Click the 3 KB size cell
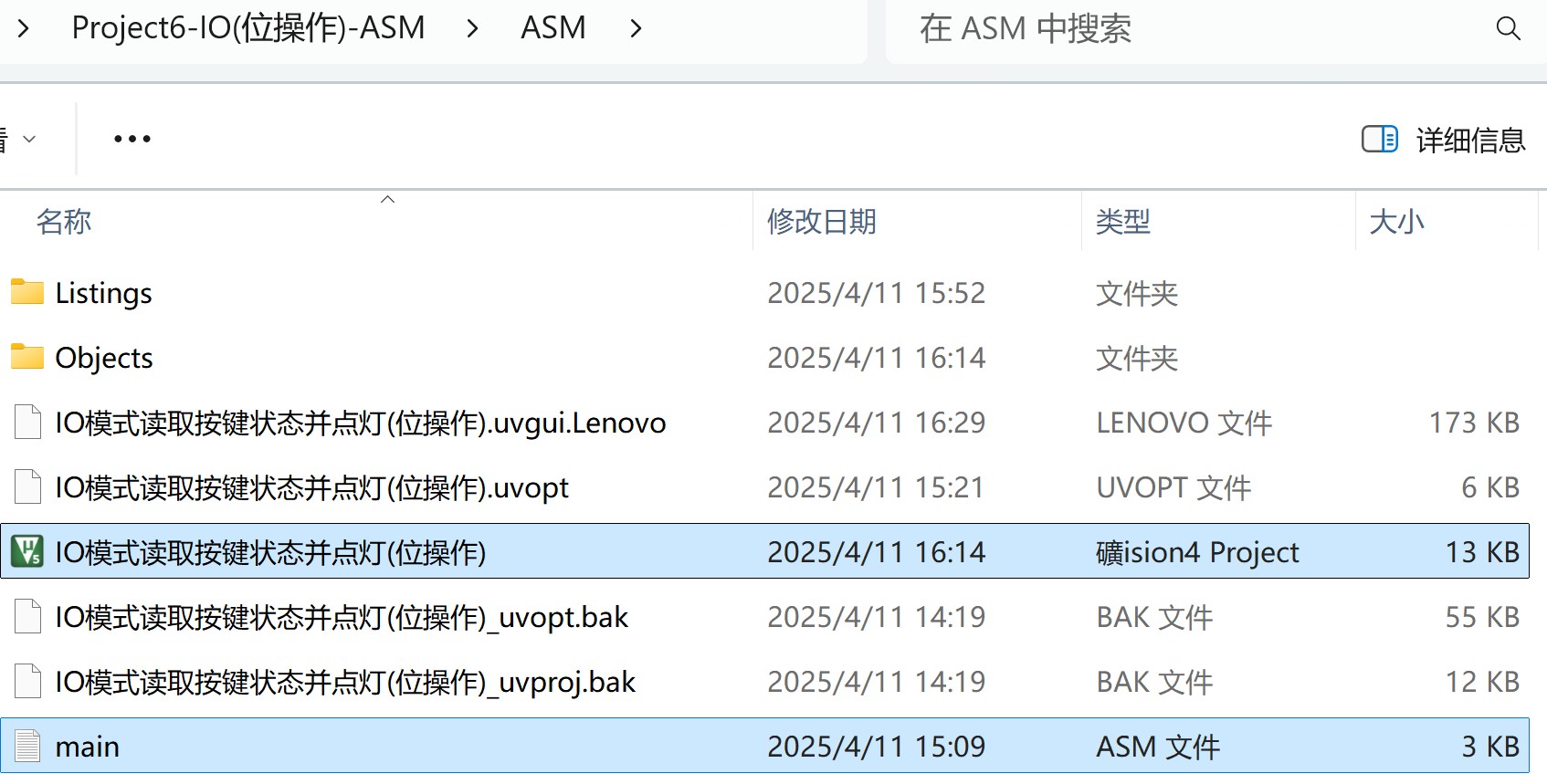Viewport: 1547px width, 784px height. point(1490,747)
